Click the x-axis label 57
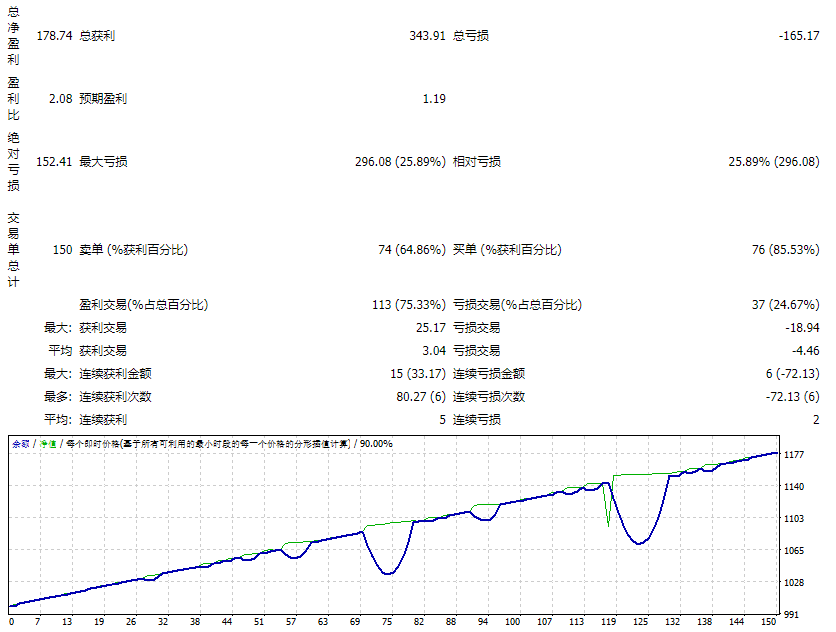This screenshot has width=836, height=632. click(x=291, y=621)
